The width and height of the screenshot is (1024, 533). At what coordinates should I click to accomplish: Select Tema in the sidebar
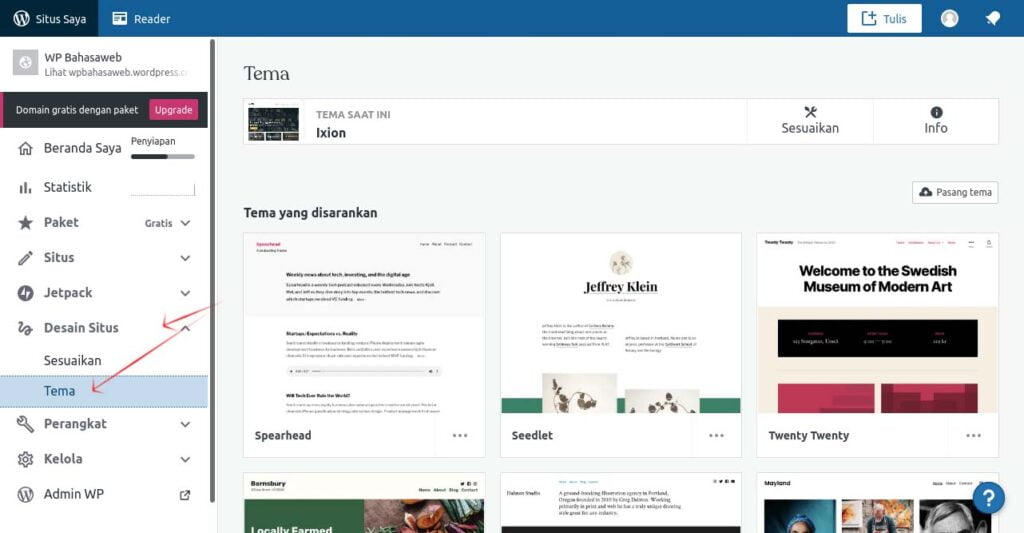[x=104, y=391]
